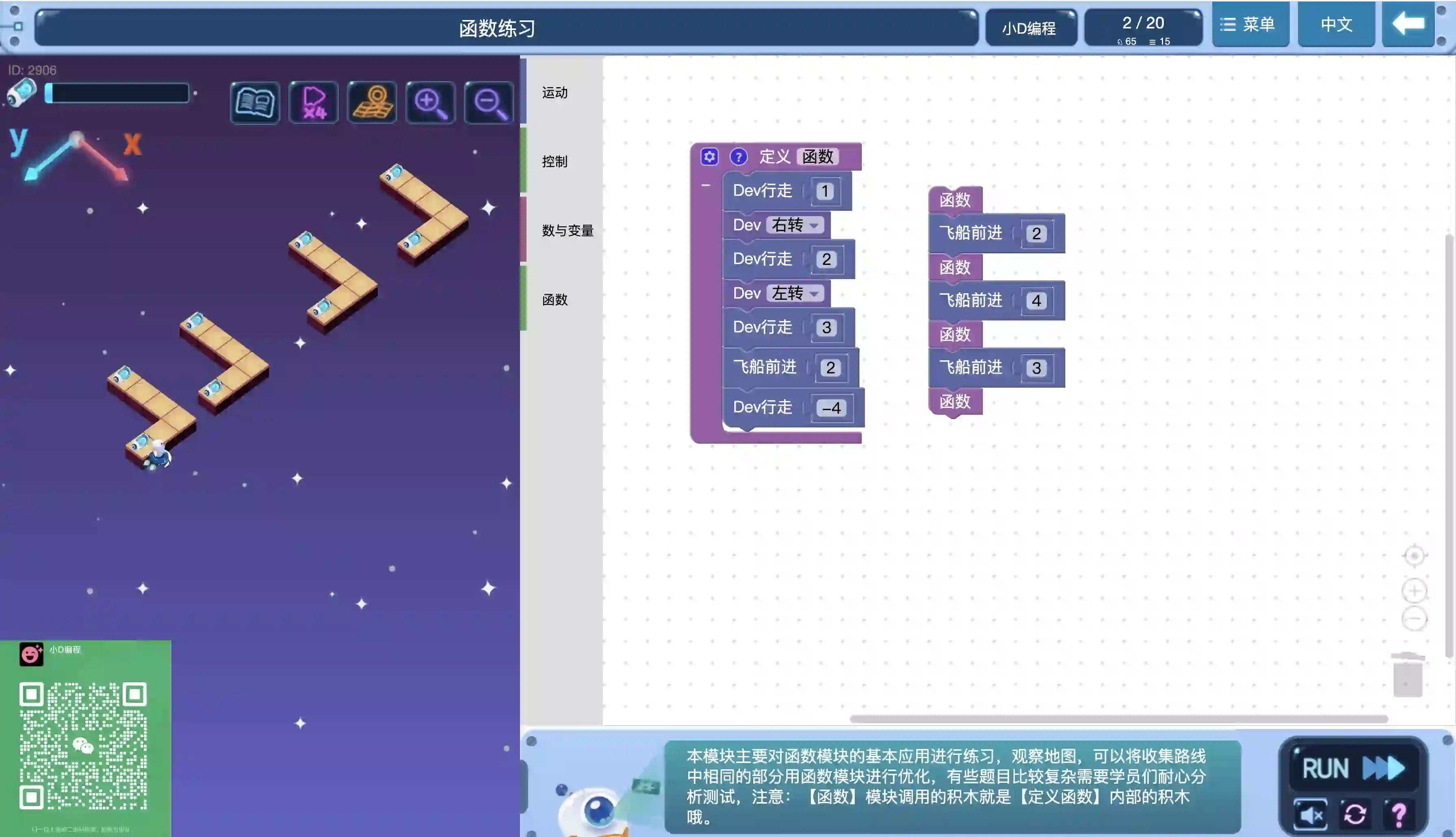Toggle the sound mute button
Image resolution: width=1456 pixels, height=837 pixels.
1311,814
